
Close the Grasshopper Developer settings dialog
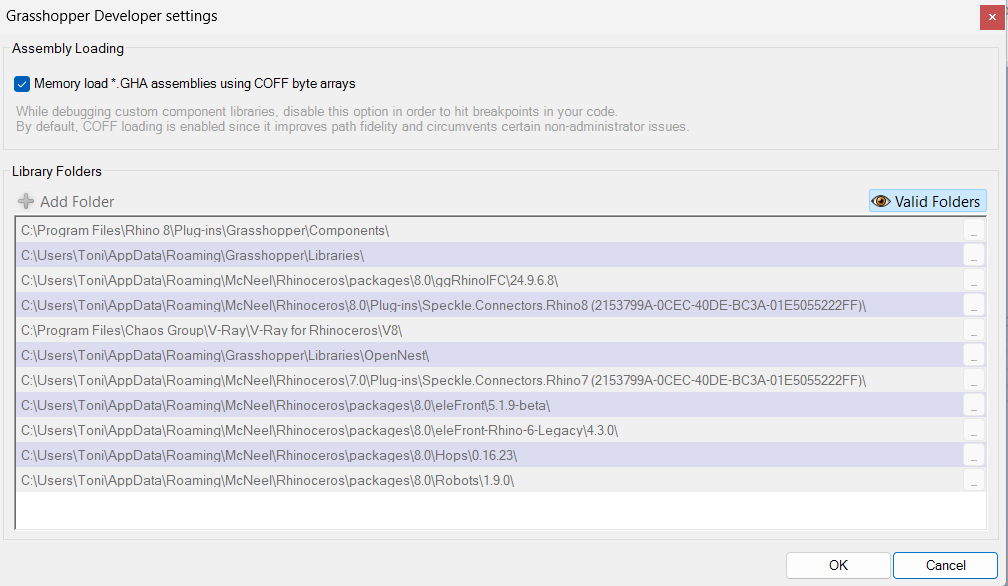pos(992,17)
